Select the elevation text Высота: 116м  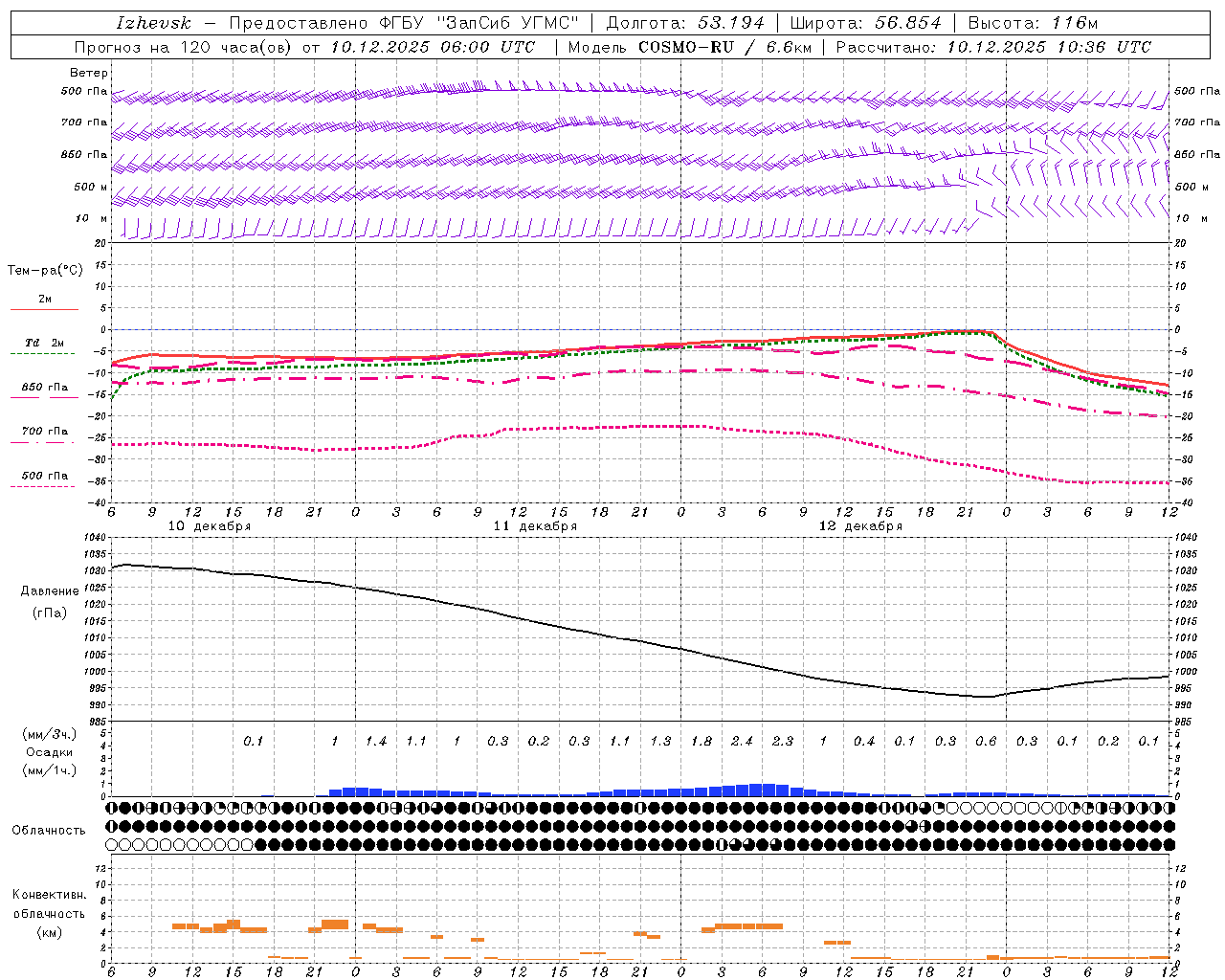coord(1033,23)
